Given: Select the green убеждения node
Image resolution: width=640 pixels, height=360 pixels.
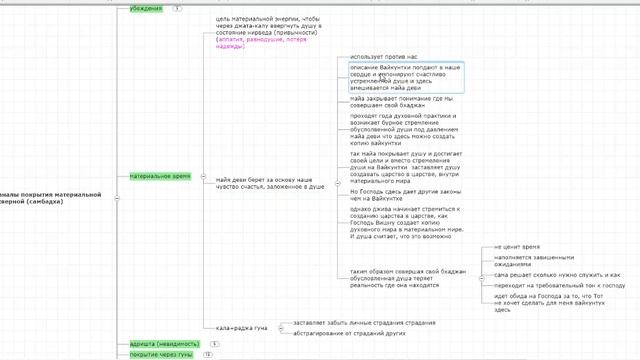Looking at the screenshot, I should pyautogui.click(x=146, y=9).
